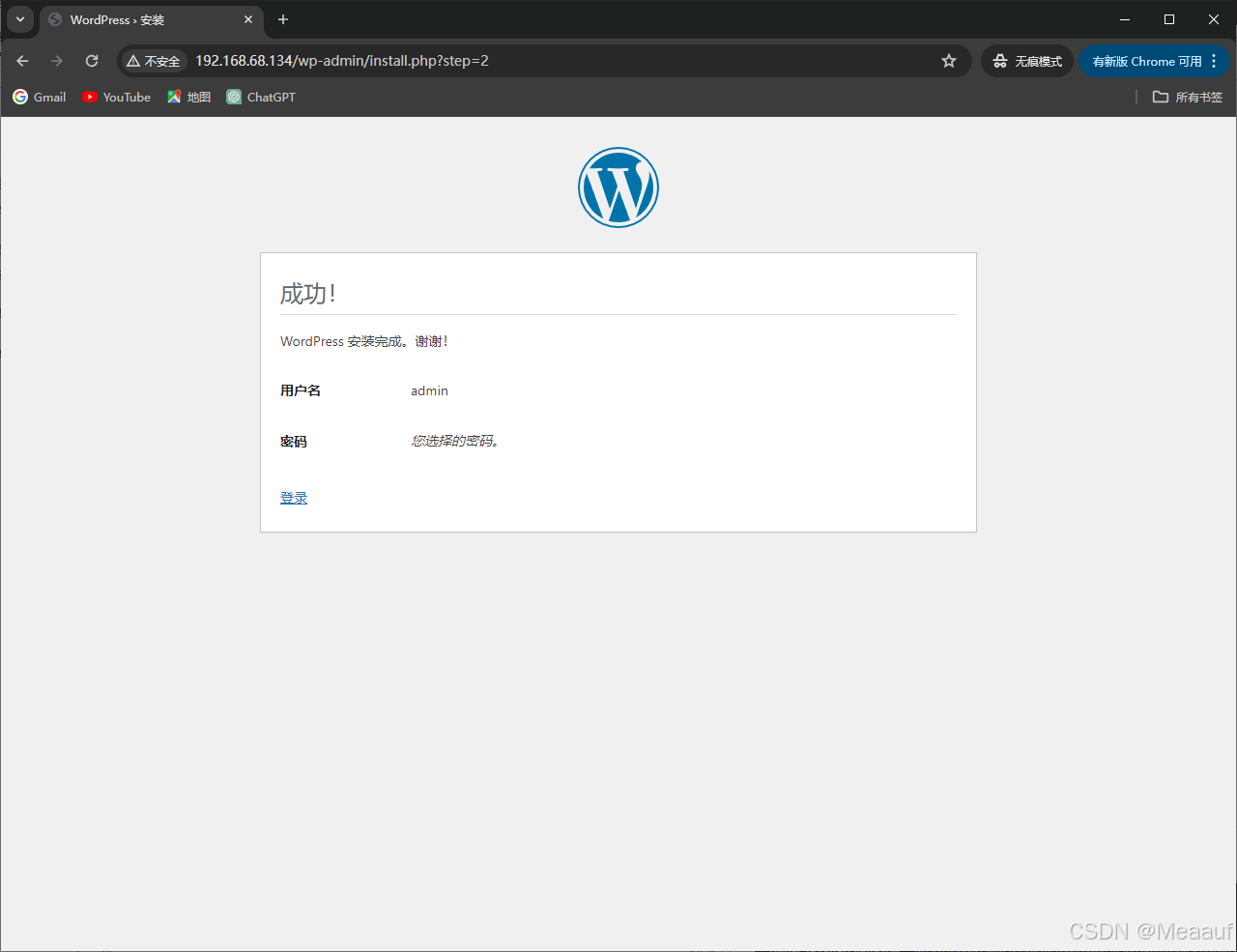1237x952 pixels.
Task: Click the 您选择的密码。 text
Action: 455,441
